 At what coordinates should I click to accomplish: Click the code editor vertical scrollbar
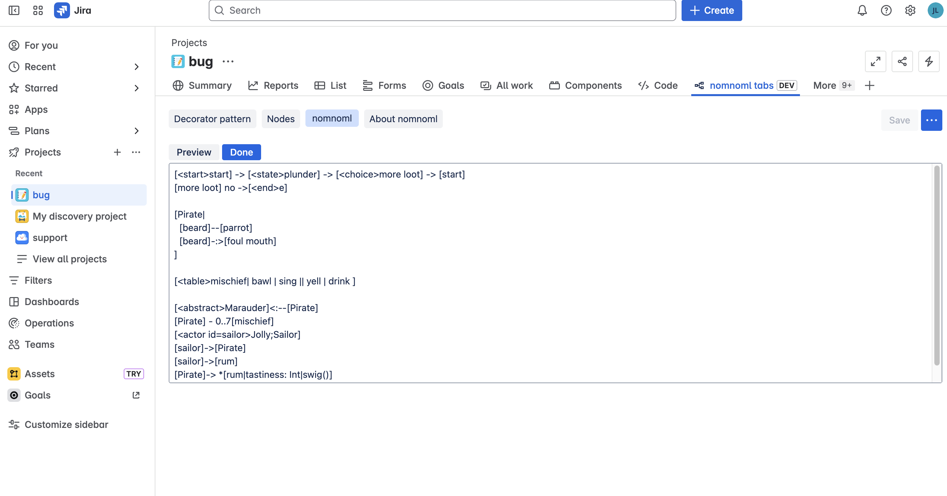pos(937,266)
